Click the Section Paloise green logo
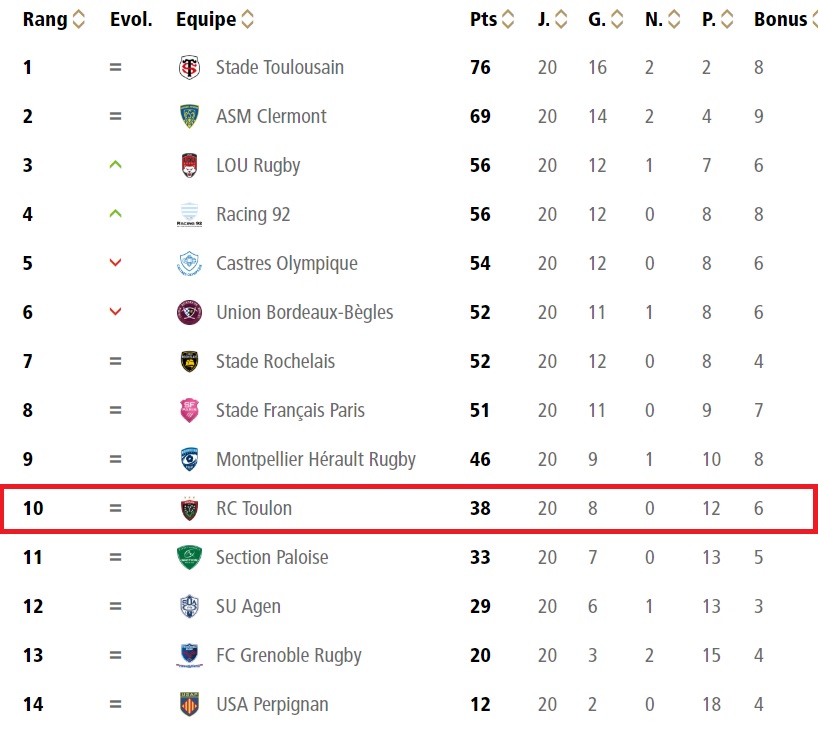The width and height of the screenshot is (818, 735). point(189,558)
